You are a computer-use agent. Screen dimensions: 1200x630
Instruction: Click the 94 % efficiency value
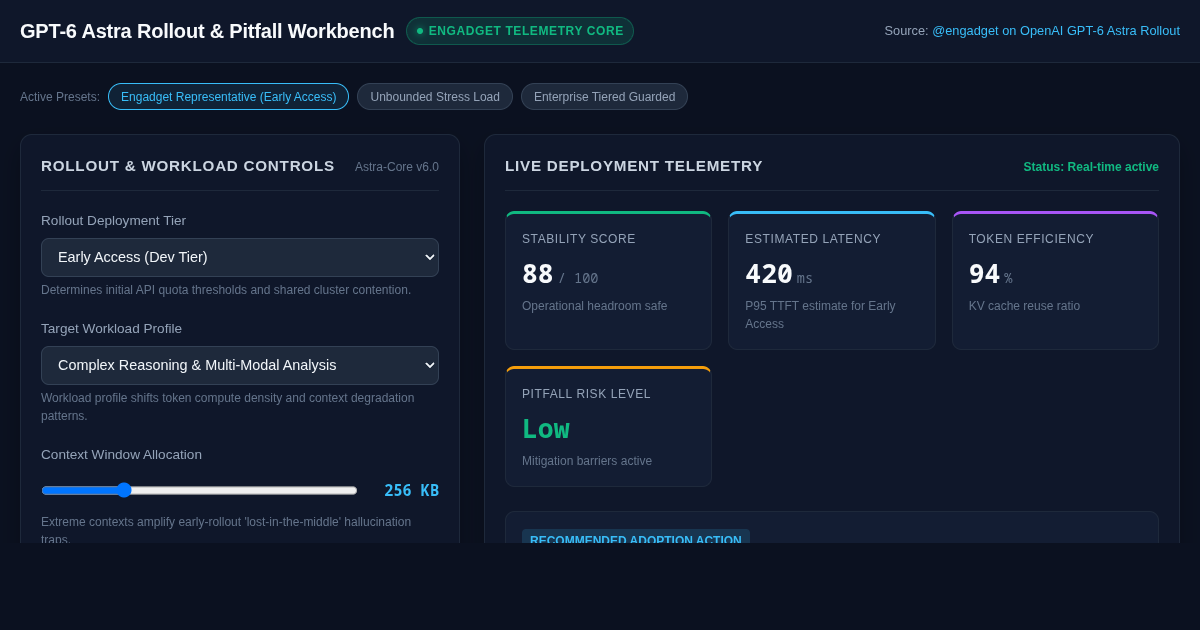pos(991,274)
